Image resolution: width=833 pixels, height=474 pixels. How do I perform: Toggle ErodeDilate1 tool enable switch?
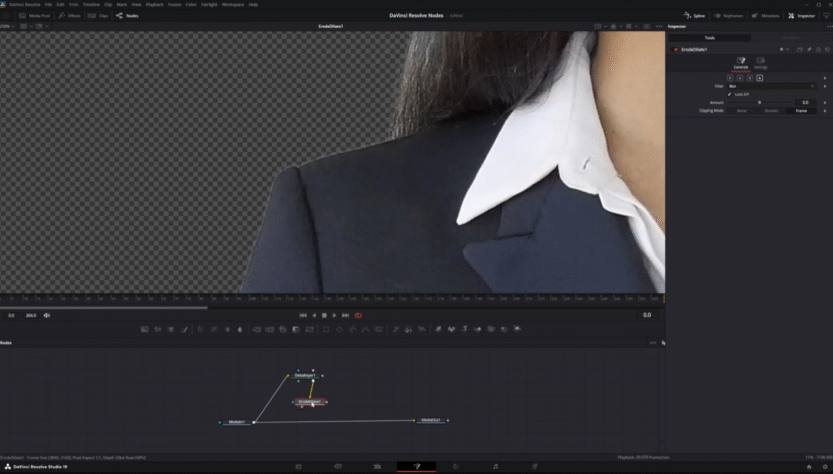(677, 49)
